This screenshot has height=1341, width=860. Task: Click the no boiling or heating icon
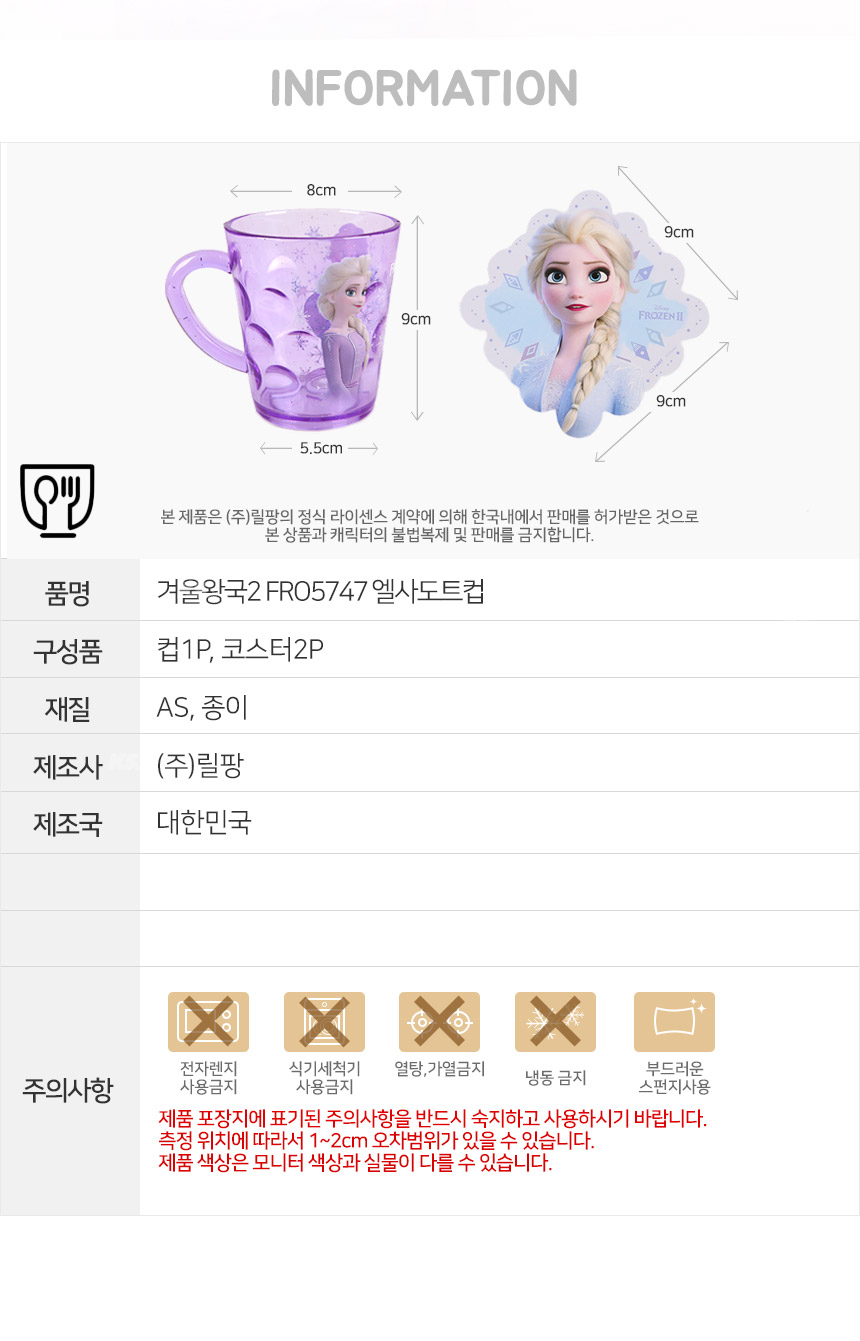click(439, 1021)
